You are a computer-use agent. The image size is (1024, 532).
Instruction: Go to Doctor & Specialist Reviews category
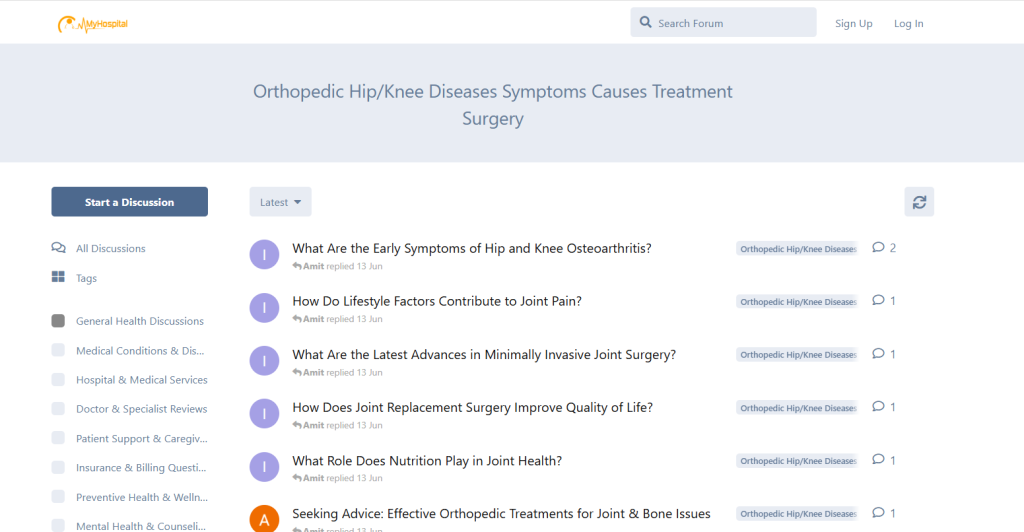point(141,409)
